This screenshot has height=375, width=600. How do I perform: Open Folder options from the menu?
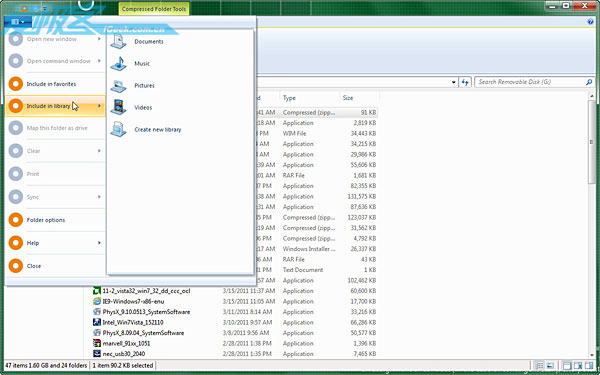click(x=55, y=220)
